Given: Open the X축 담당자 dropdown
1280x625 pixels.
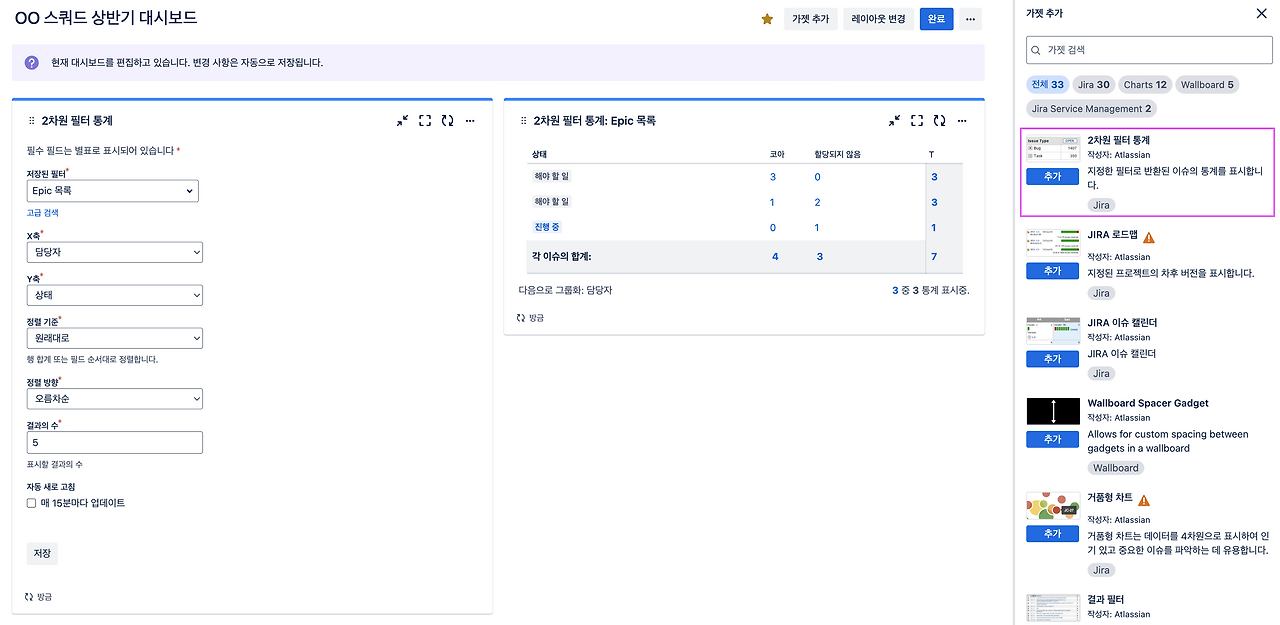Looking at the screenshot, I should 114,250.
